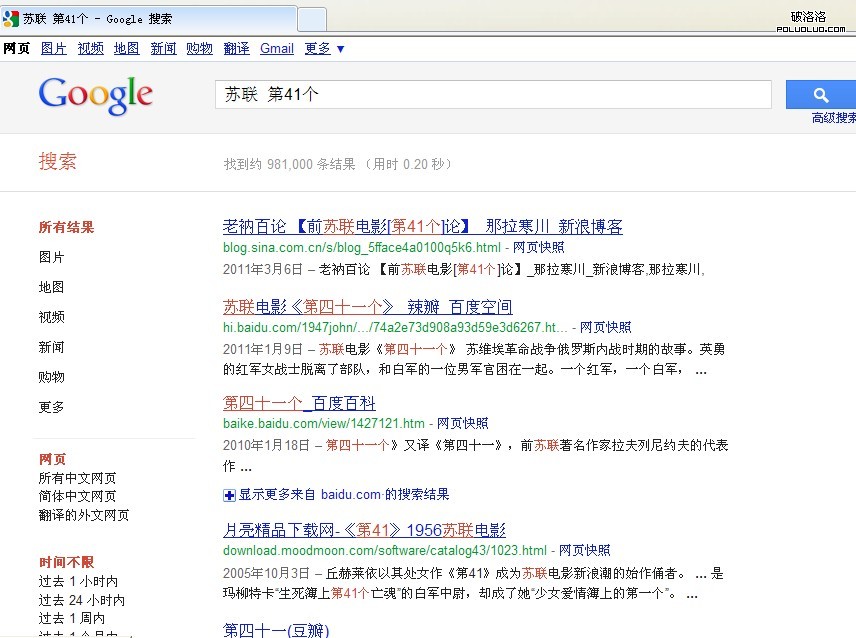
Task: Expand 更多 in left sidebar
Action: tap(52, 407)
